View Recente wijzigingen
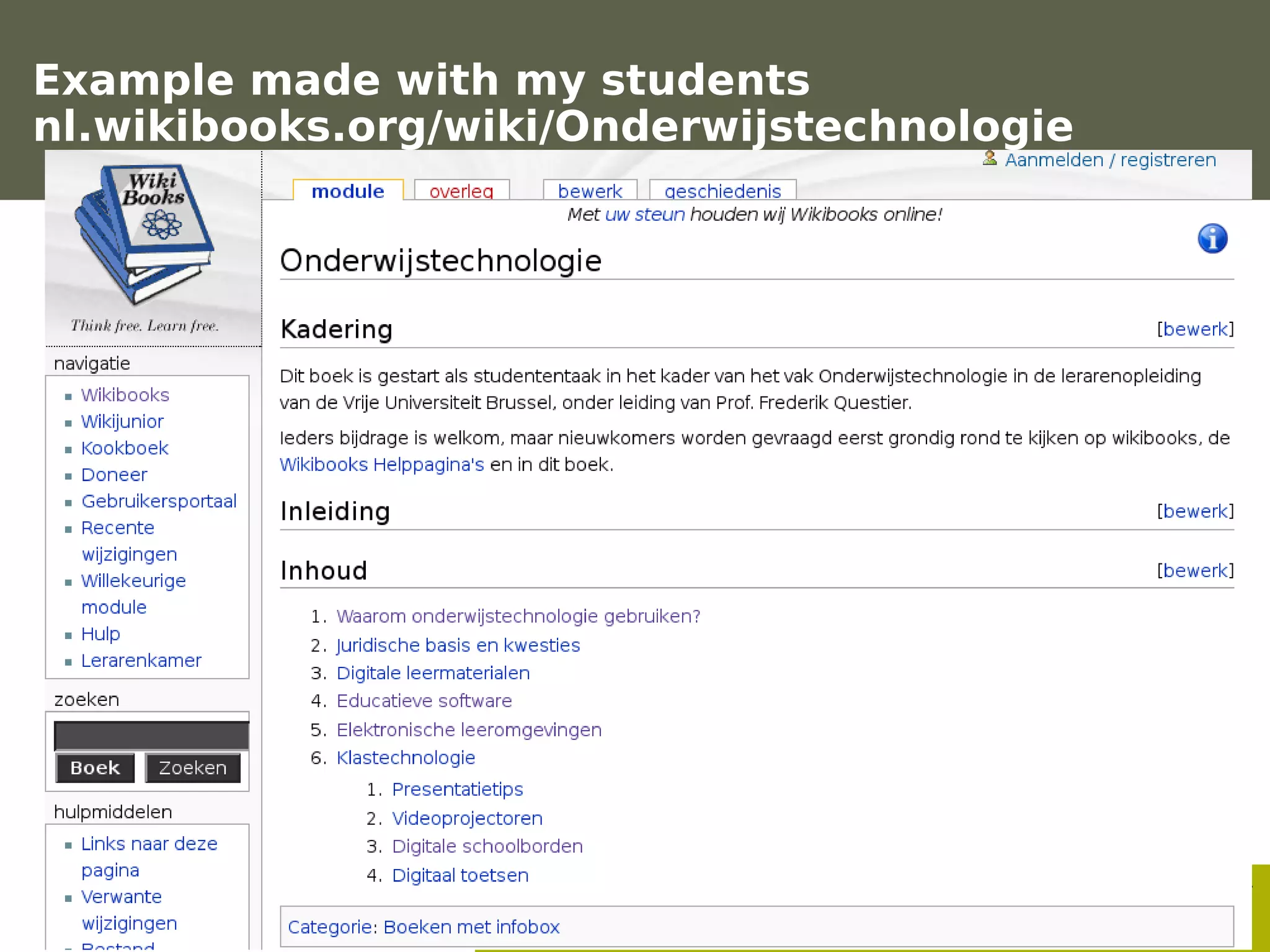1270x952 pixels. tap(129, 540)
